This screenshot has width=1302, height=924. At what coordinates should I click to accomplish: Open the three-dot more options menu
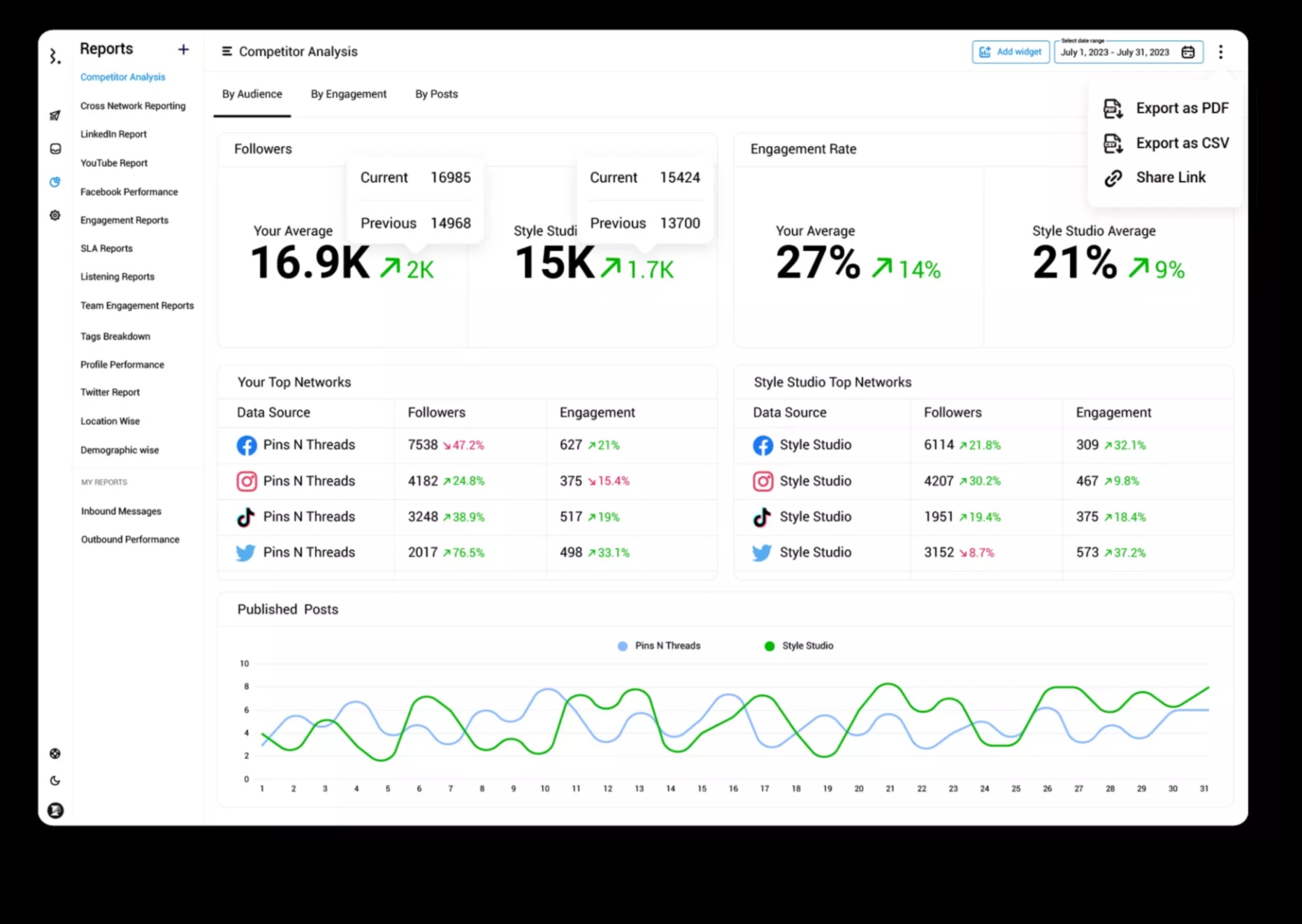[x=1220, y=52]
